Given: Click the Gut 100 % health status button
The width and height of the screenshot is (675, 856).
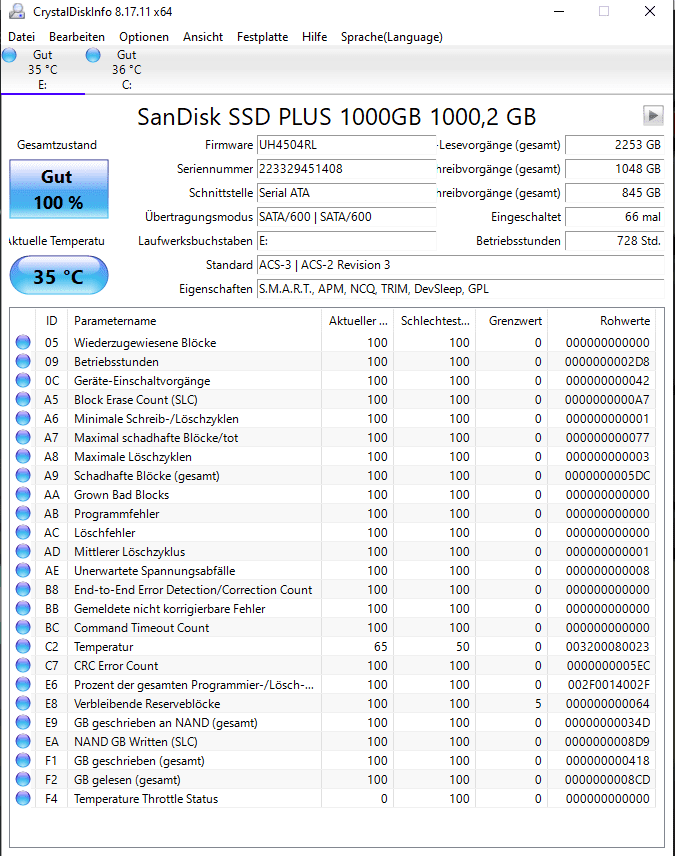Looking at the screenshot, I should pos(59,189).
